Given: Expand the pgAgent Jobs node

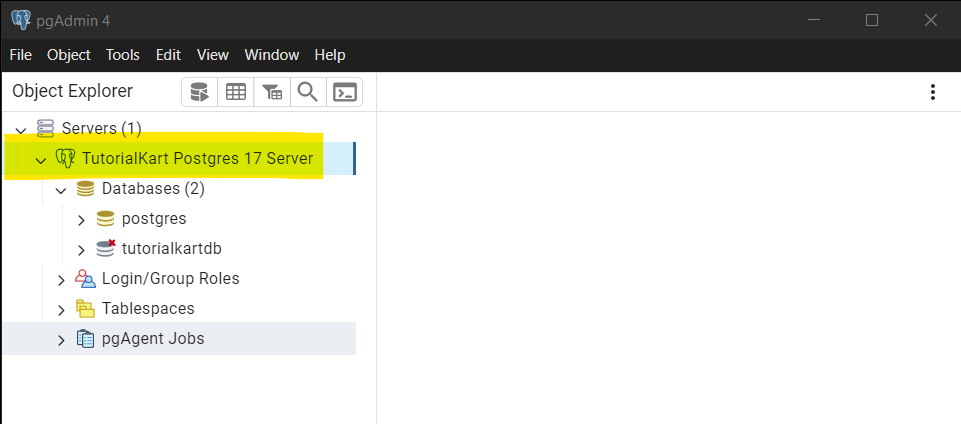Looking at the screenshot, I should 61,340.
